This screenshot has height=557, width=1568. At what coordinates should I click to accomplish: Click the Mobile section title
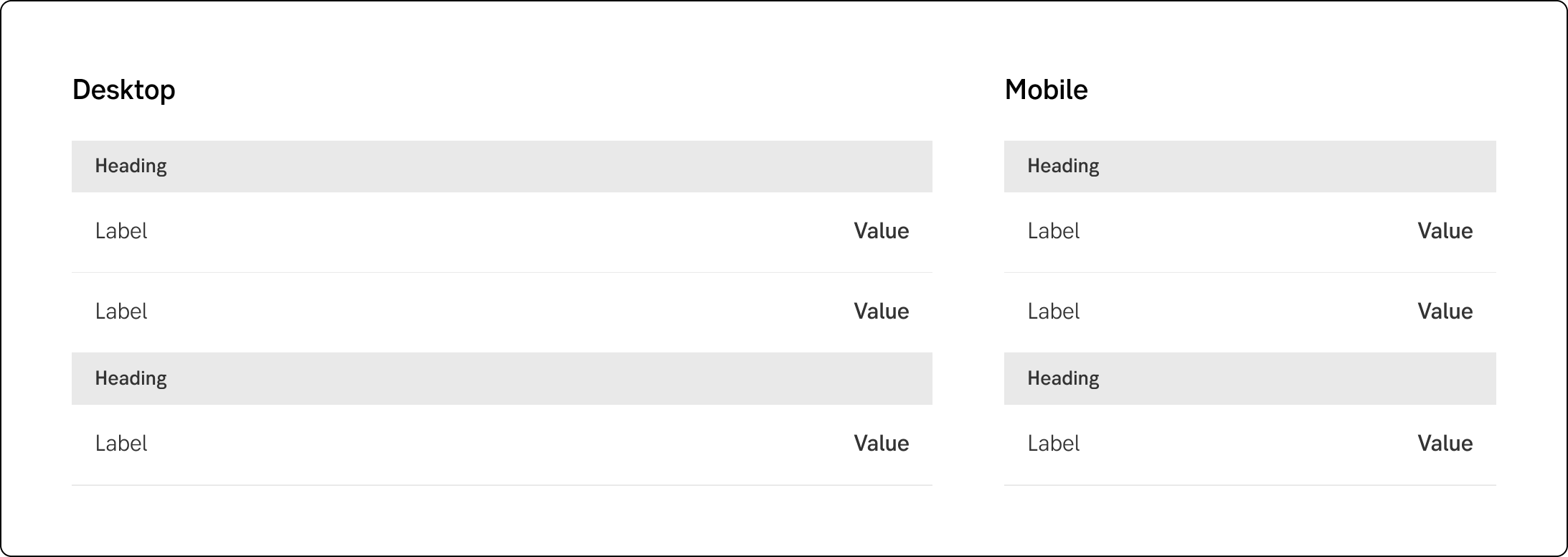pos(1046,90)
